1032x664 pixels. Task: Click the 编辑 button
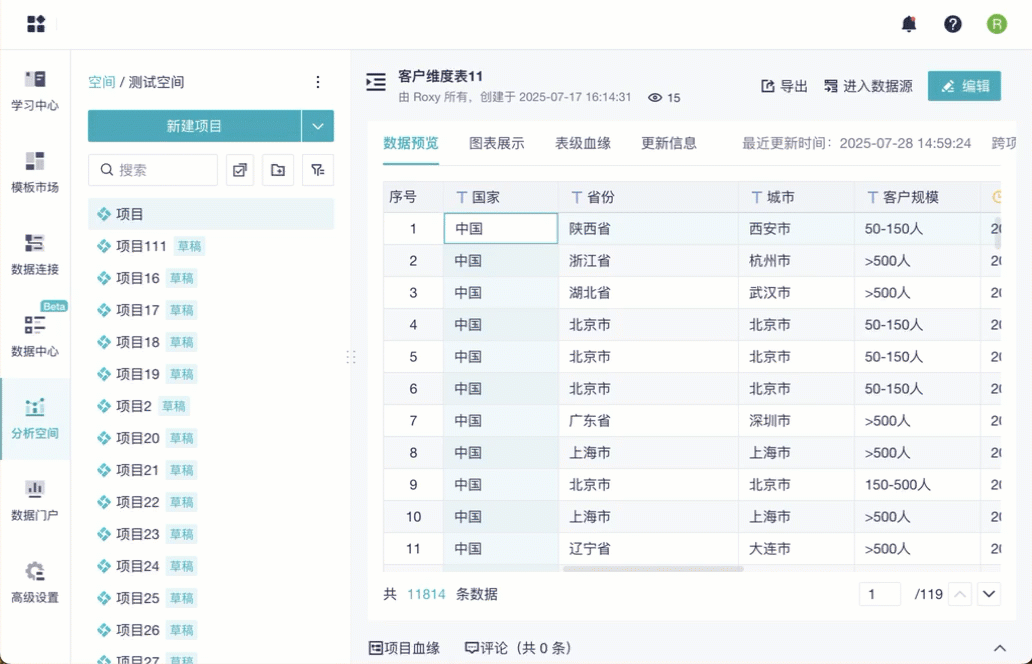pos(964,86)
